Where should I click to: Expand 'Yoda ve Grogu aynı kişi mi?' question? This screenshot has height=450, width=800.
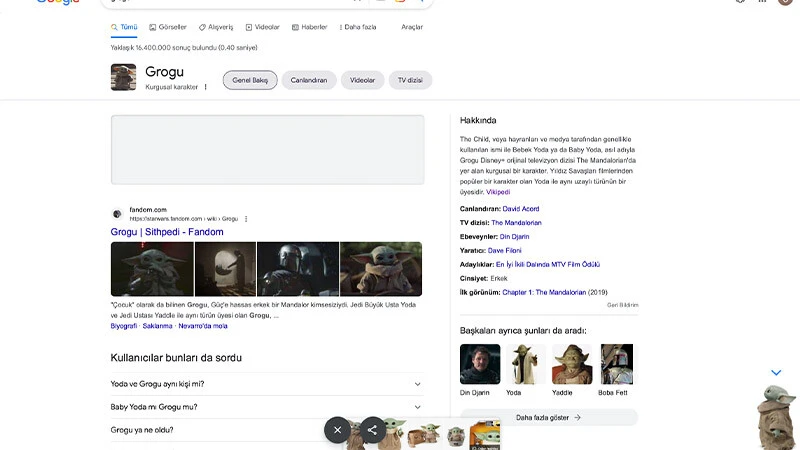tap(266, 383)
